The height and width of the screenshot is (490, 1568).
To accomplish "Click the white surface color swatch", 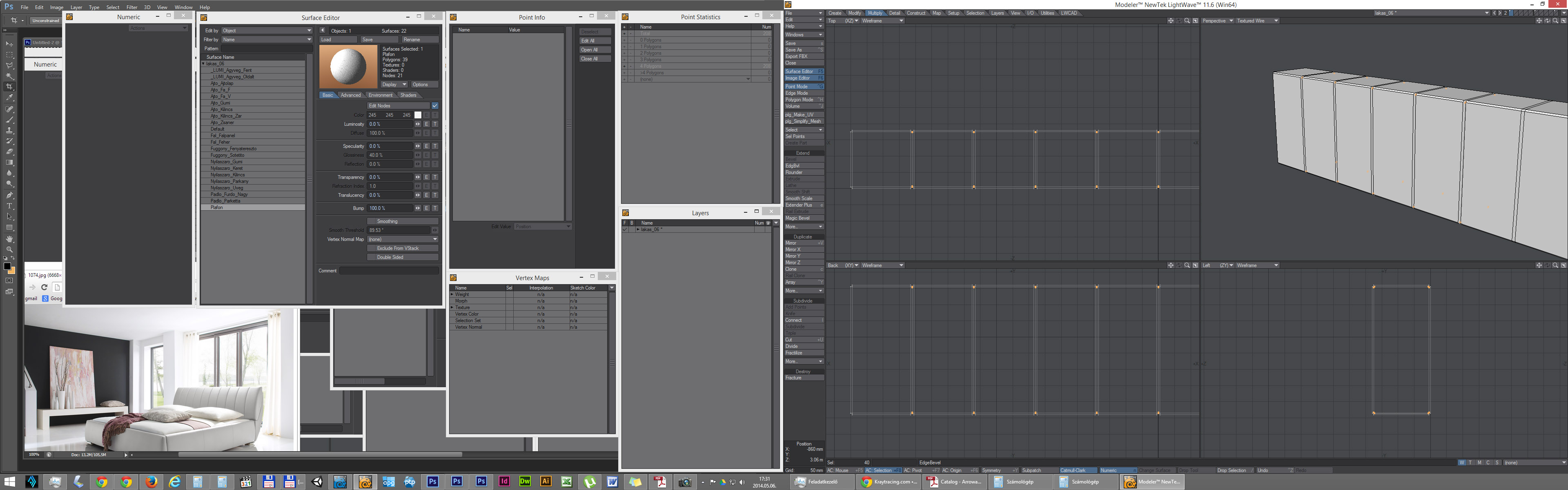I will pos(418,115).
